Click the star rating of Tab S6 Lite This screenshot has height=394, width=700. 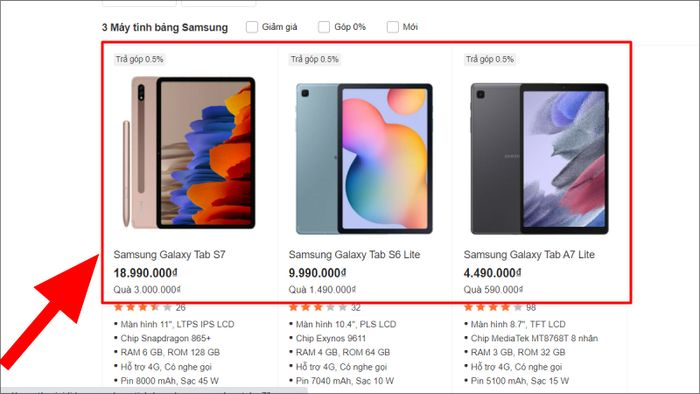click(318, 307)
